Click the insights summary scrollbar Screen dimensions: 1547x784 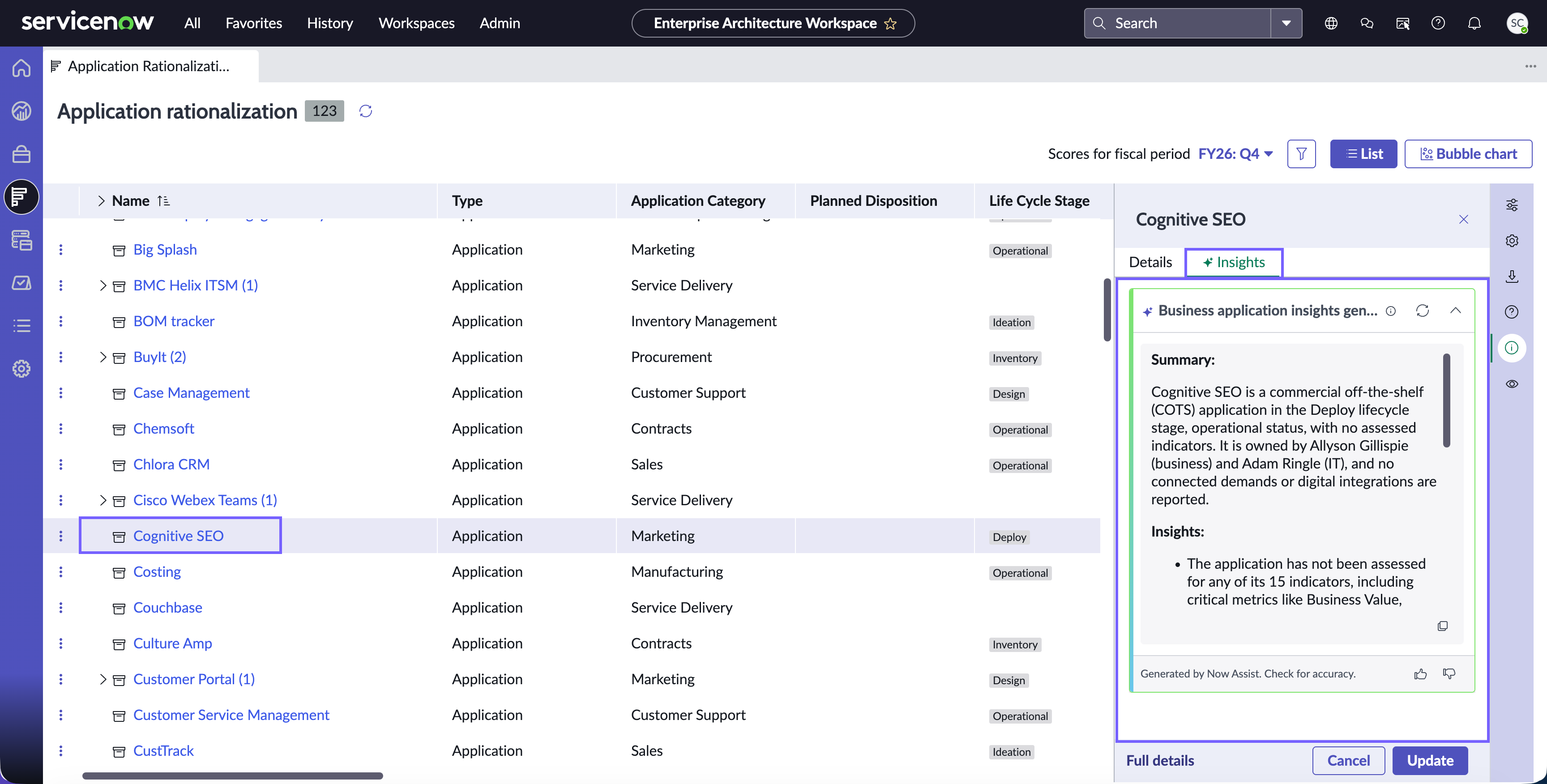1446,401
